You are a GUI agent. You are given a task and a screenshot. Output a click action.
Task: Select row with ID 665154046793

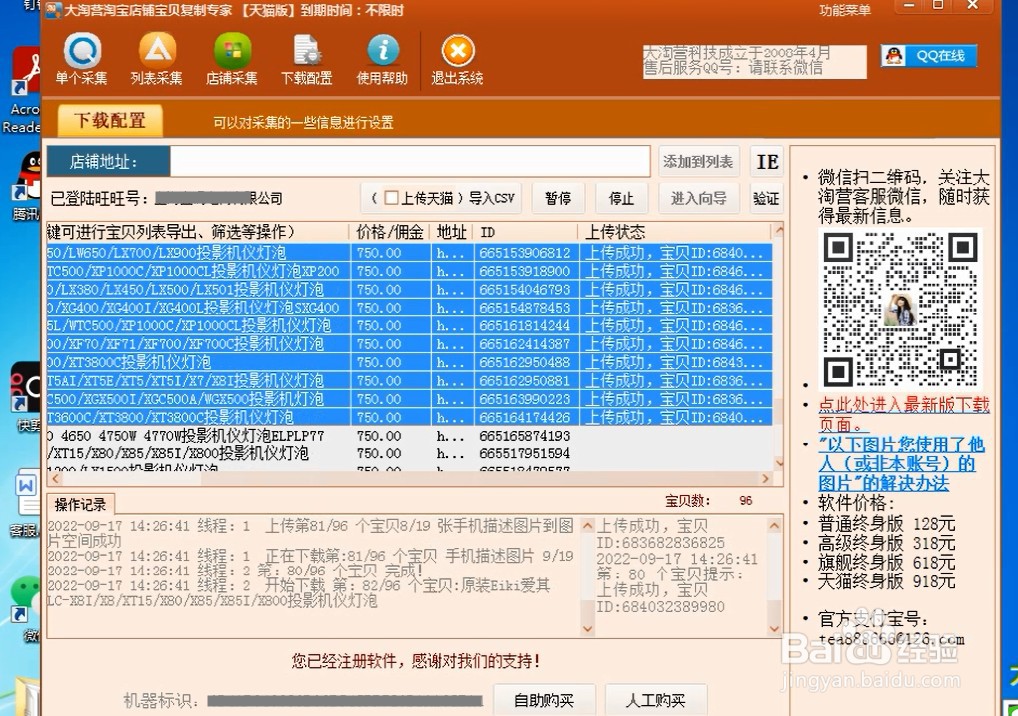click(410, 289)
